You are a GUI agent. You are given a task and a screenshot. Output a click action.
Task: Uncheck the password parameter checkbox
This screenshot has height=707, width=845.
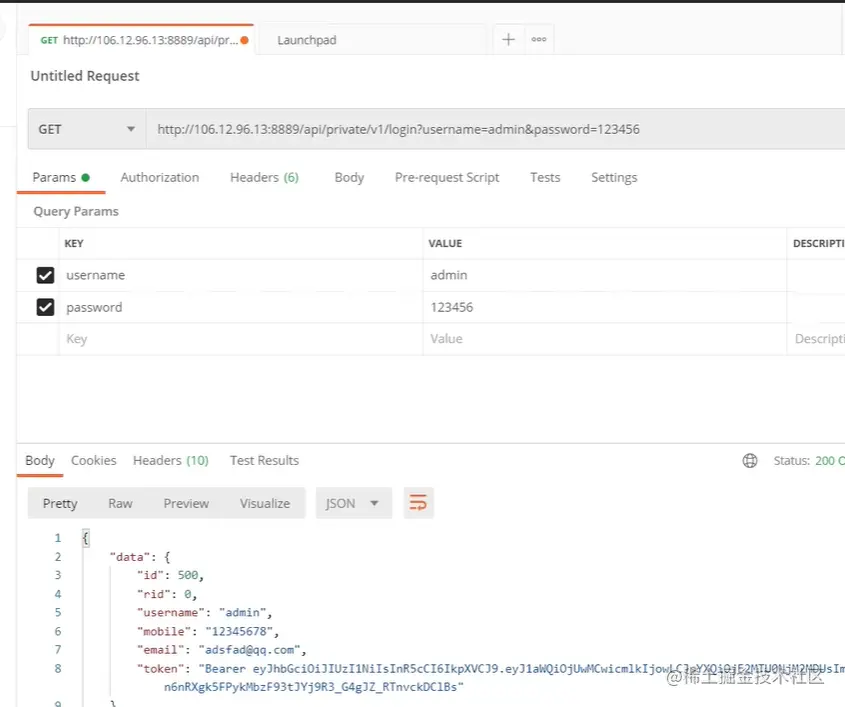click(45, 307)
